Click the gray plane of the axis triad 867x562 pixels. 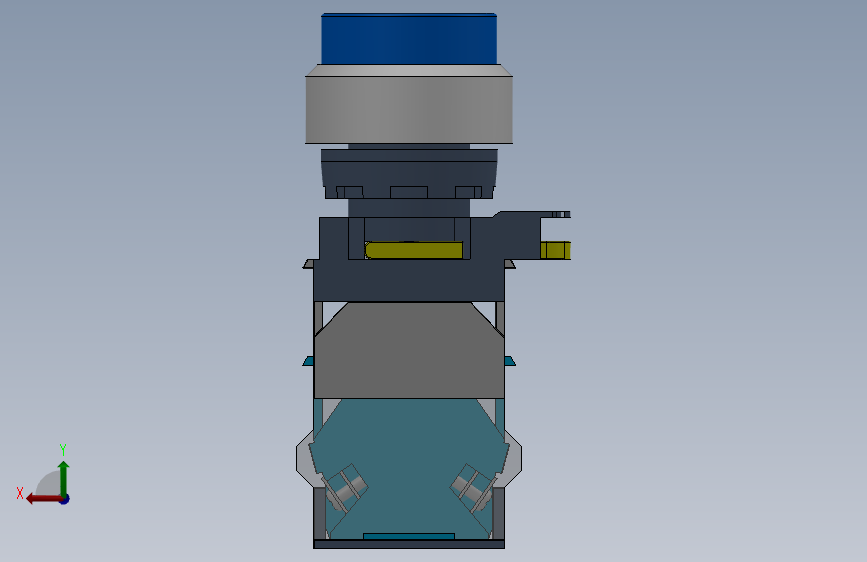click(x=49, y=484)
